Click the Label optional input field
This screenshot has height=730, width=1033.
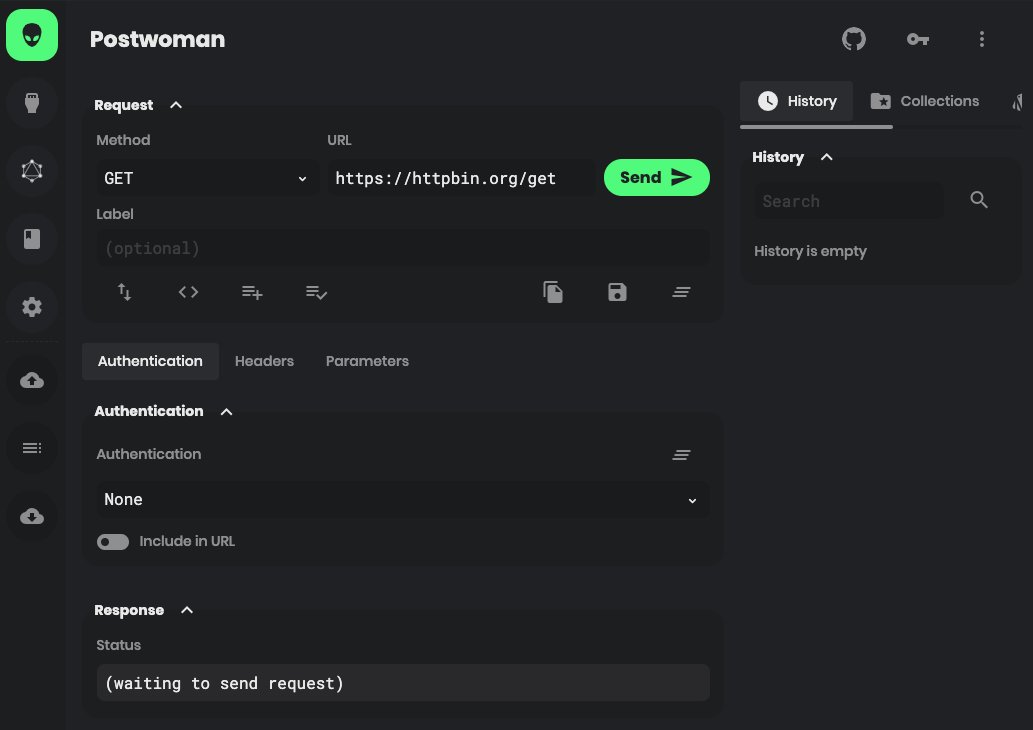[403, 248]
